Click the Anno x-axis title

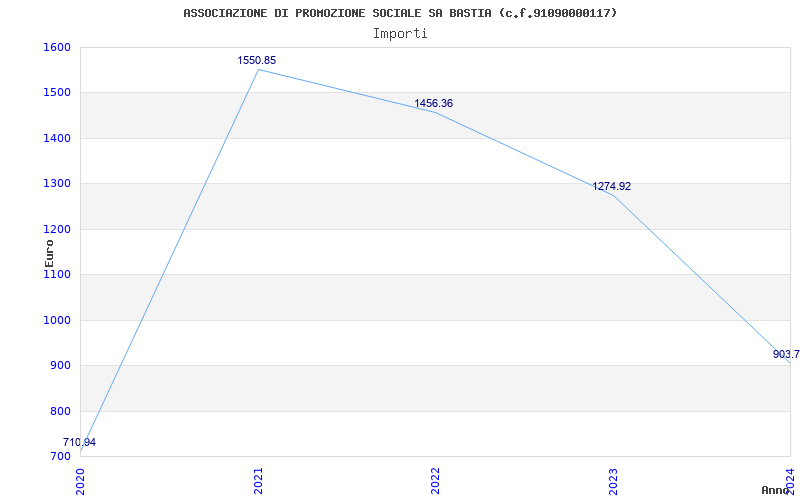(777, 490)
